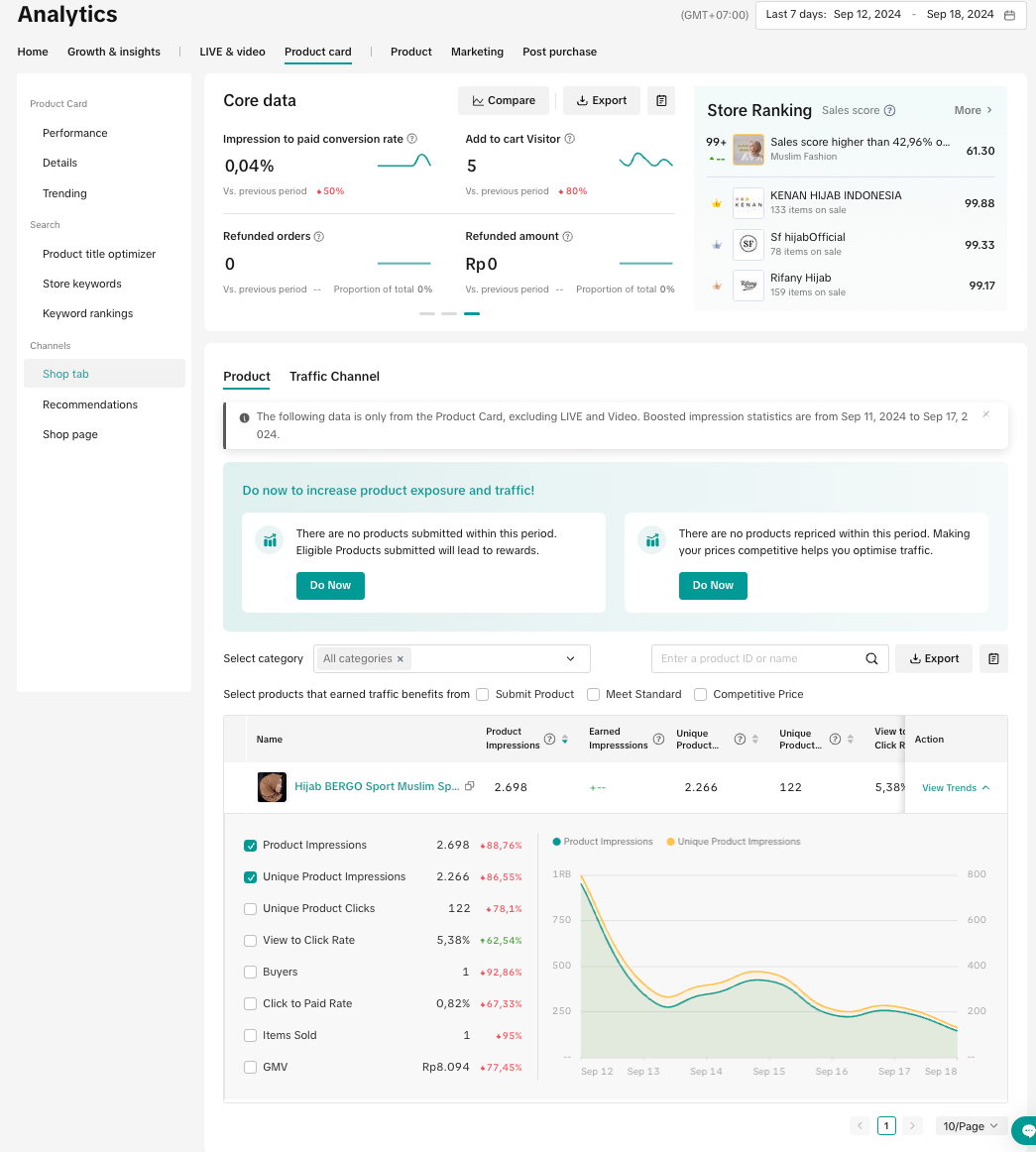This screenshot has width=1036, height=1152.
Task: Sort by Product Impressions column arrows
Action: [564, 739]
